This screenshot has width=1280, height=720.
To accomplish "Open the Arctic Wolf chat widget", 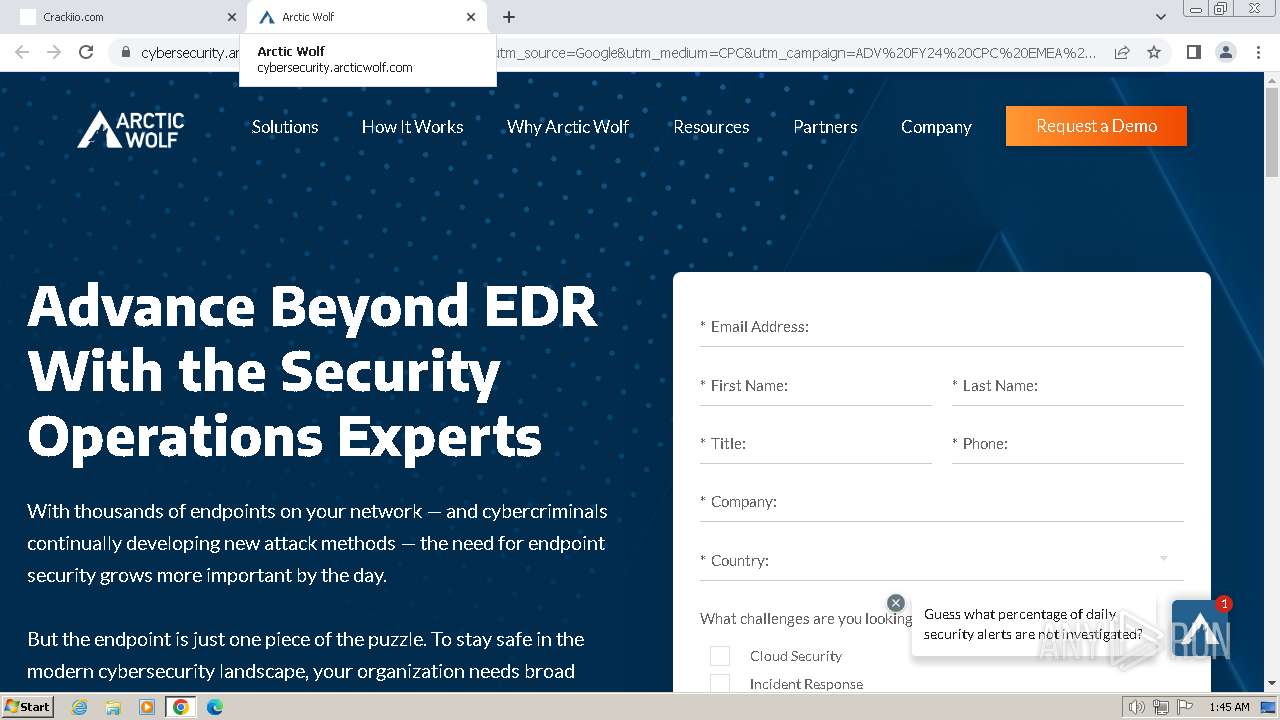I will [1199, 628].
